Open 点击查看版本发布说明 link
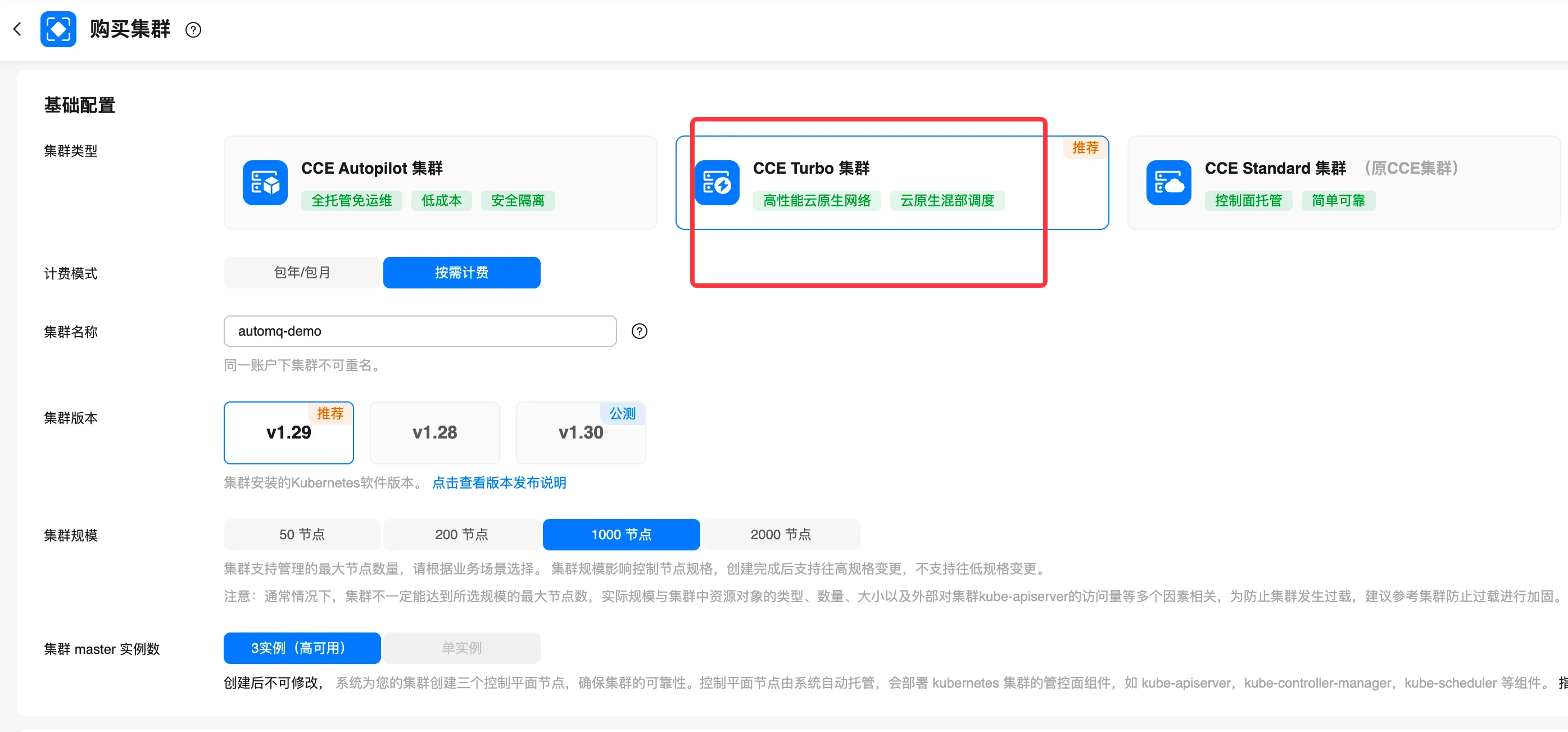Screen dimensions: 1568x732 click(x=499, y=482)
